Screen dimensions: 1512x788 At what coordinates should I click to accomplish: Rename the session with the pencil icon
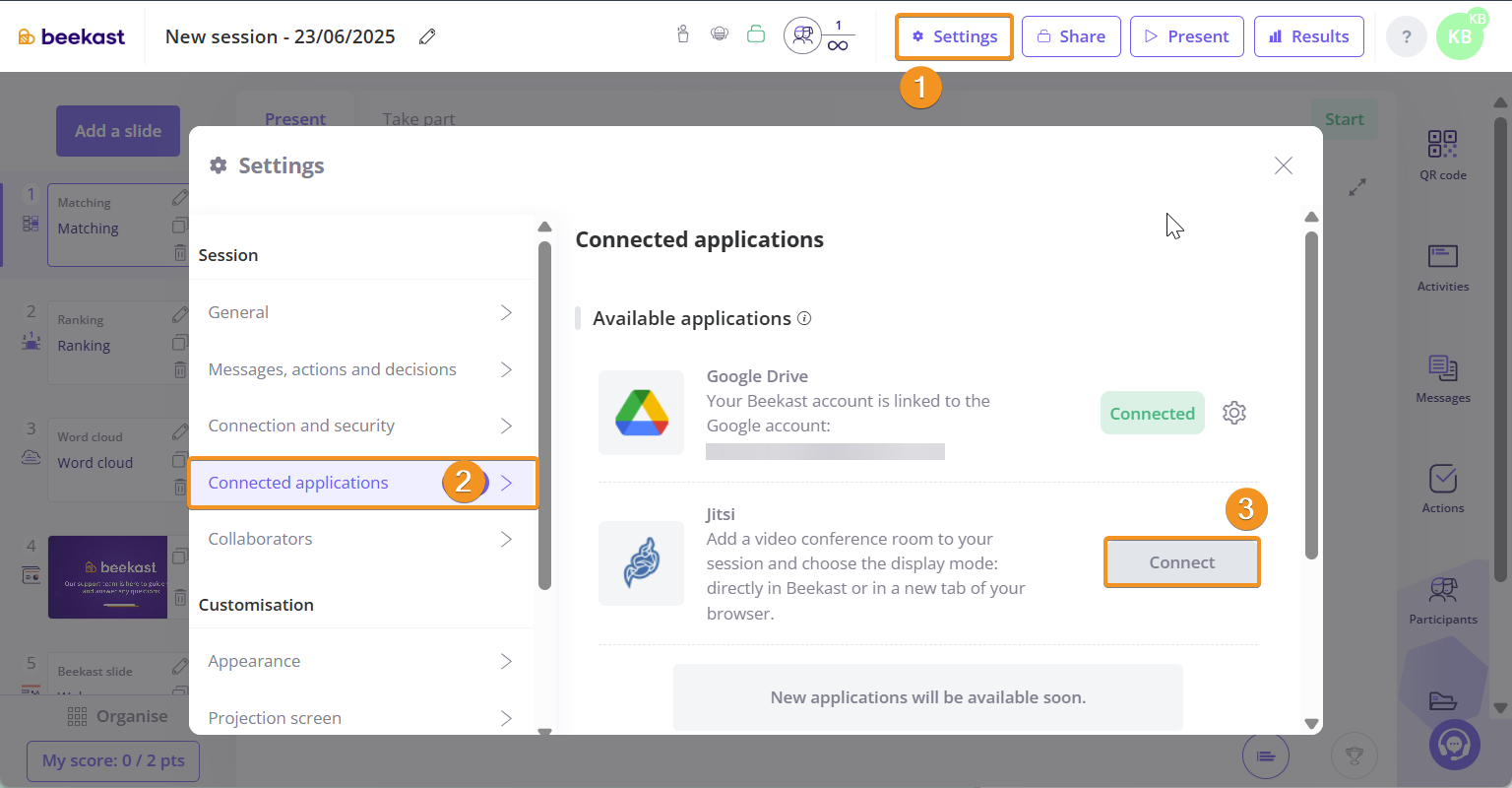pos(427,36)
